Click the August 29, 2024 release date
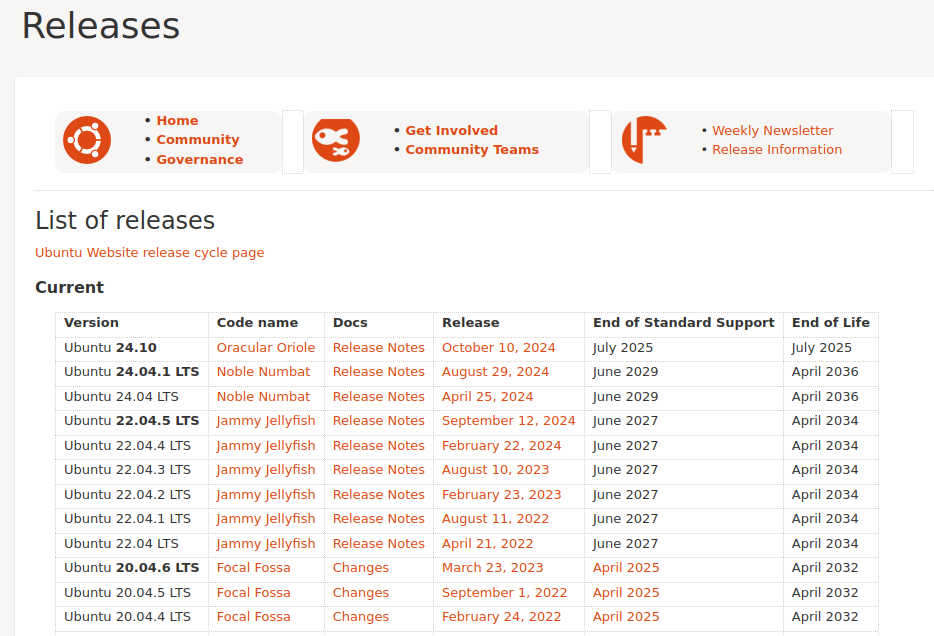934x636 pixels. point(495,372)
